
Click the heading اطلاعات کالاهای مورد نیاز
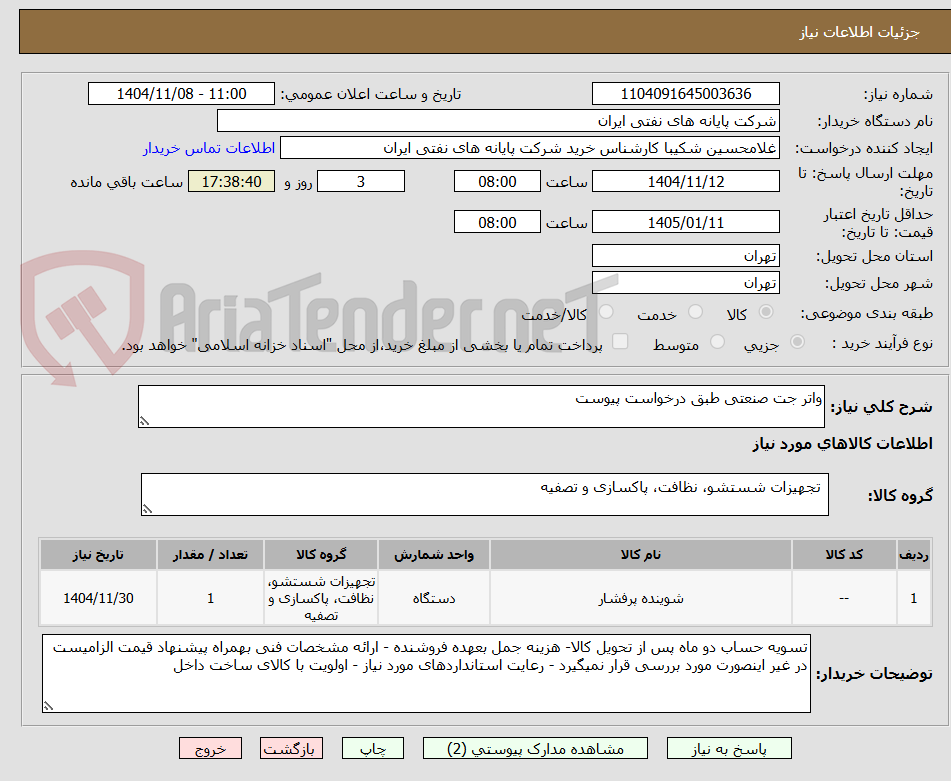click(842, 444)
